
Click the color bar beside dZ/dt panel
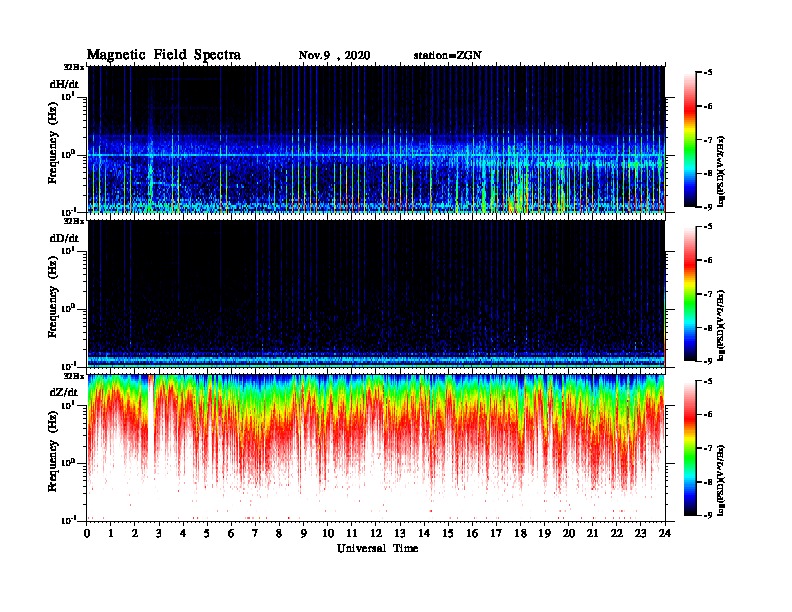coord(690,447)
